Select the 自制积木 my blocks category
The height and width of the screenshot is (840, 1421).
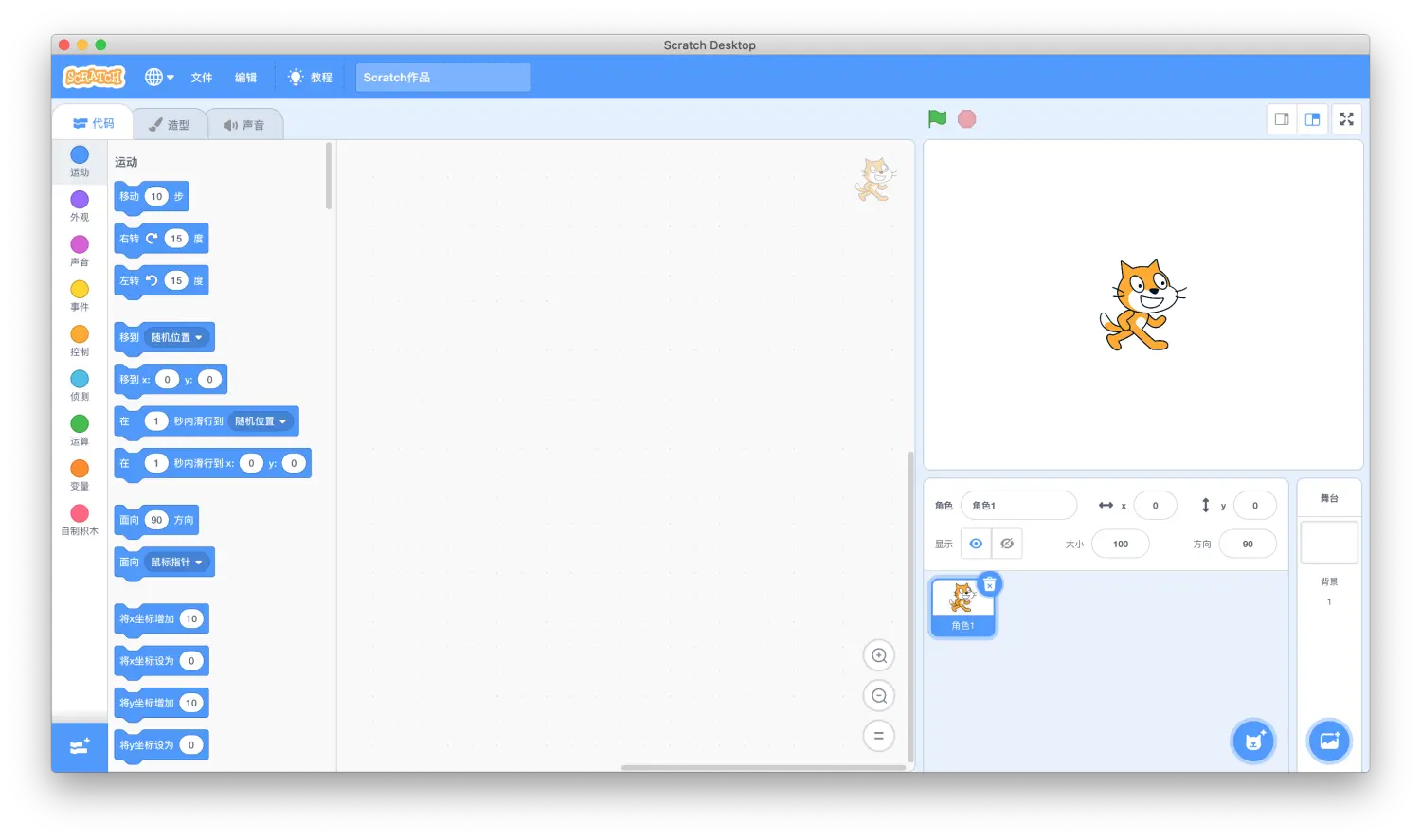pyautogui.click(x=80, y=520)
